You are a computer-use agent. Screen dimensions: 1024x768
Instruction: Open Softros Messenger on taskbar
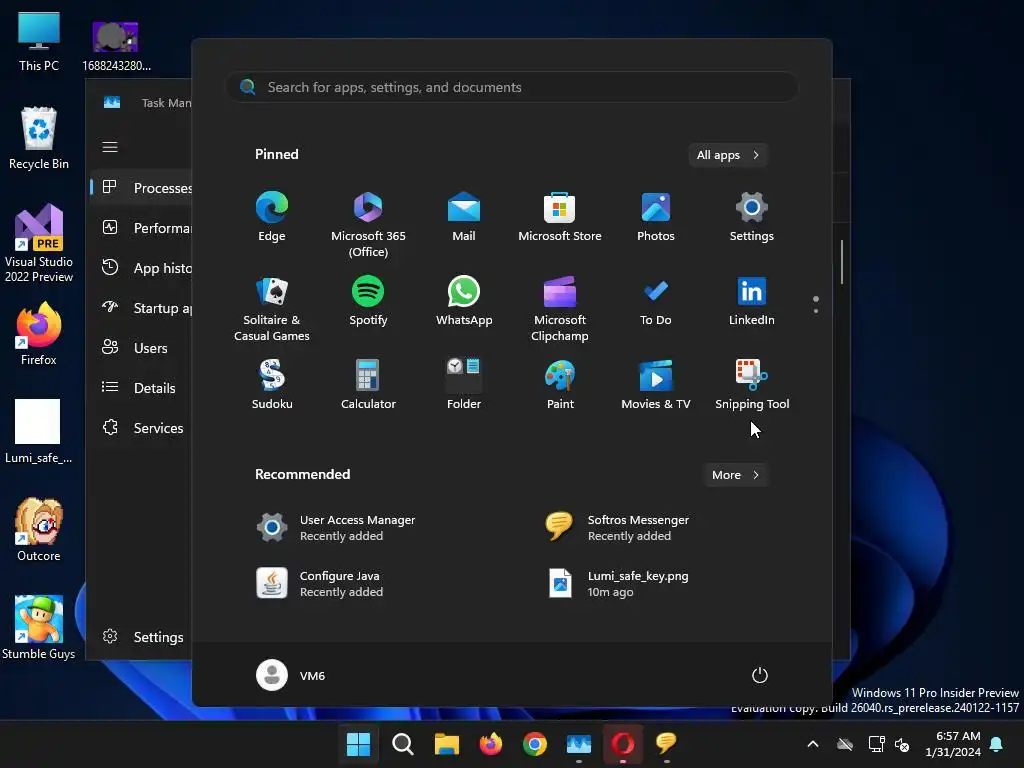pyautogui.click(x=666, y=744)
